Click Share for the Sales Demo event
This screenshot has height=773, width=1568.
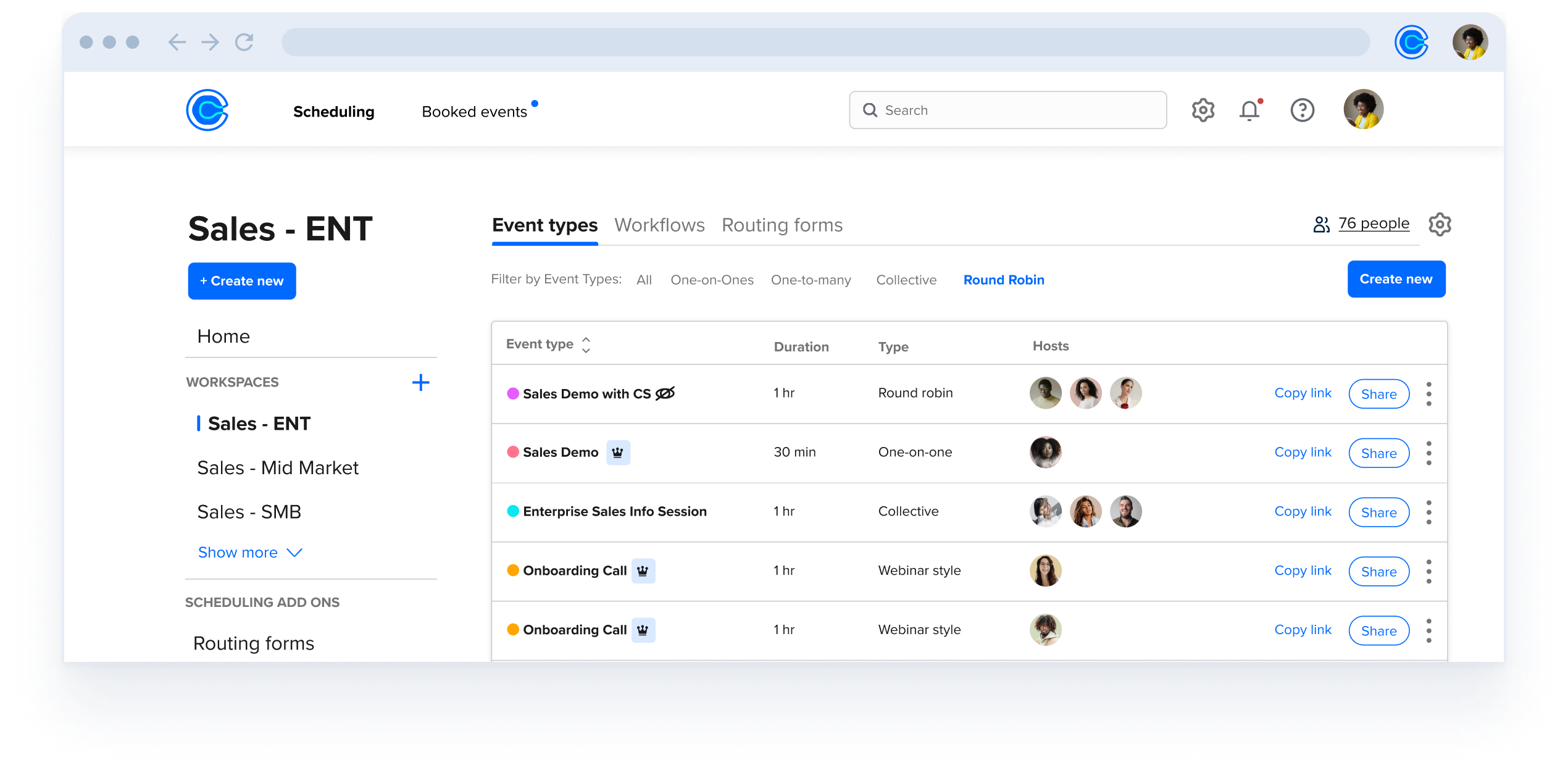(x=1378, y=453)
